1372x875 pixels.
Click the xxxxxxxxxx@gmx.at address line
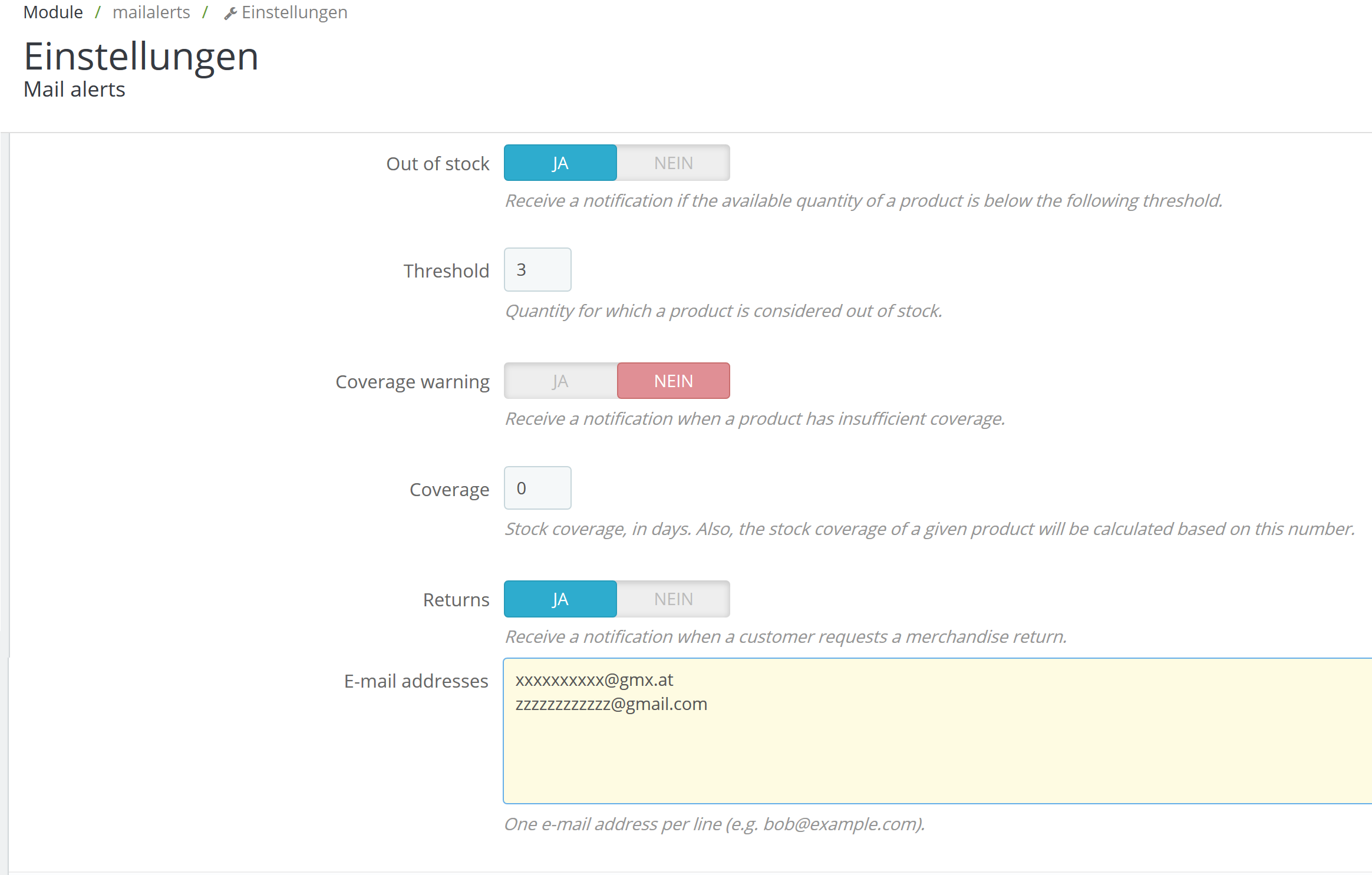(x=594, y=680)
